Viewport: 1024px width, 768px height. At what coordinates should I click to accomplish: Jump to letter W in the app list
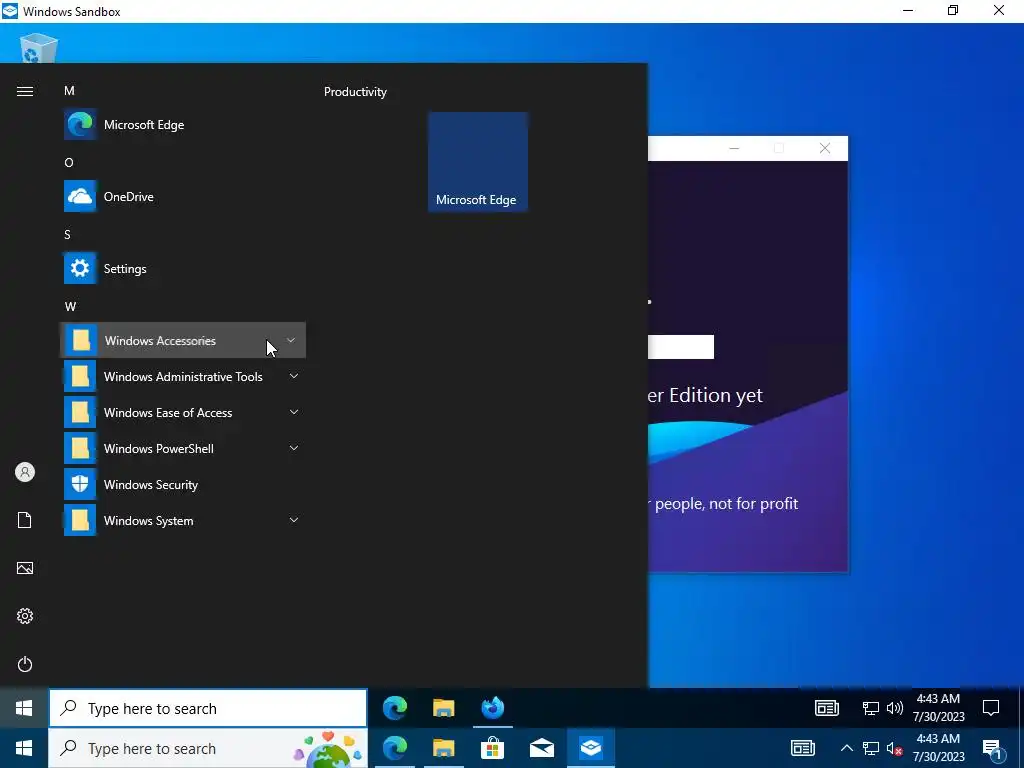pos(71,306)
